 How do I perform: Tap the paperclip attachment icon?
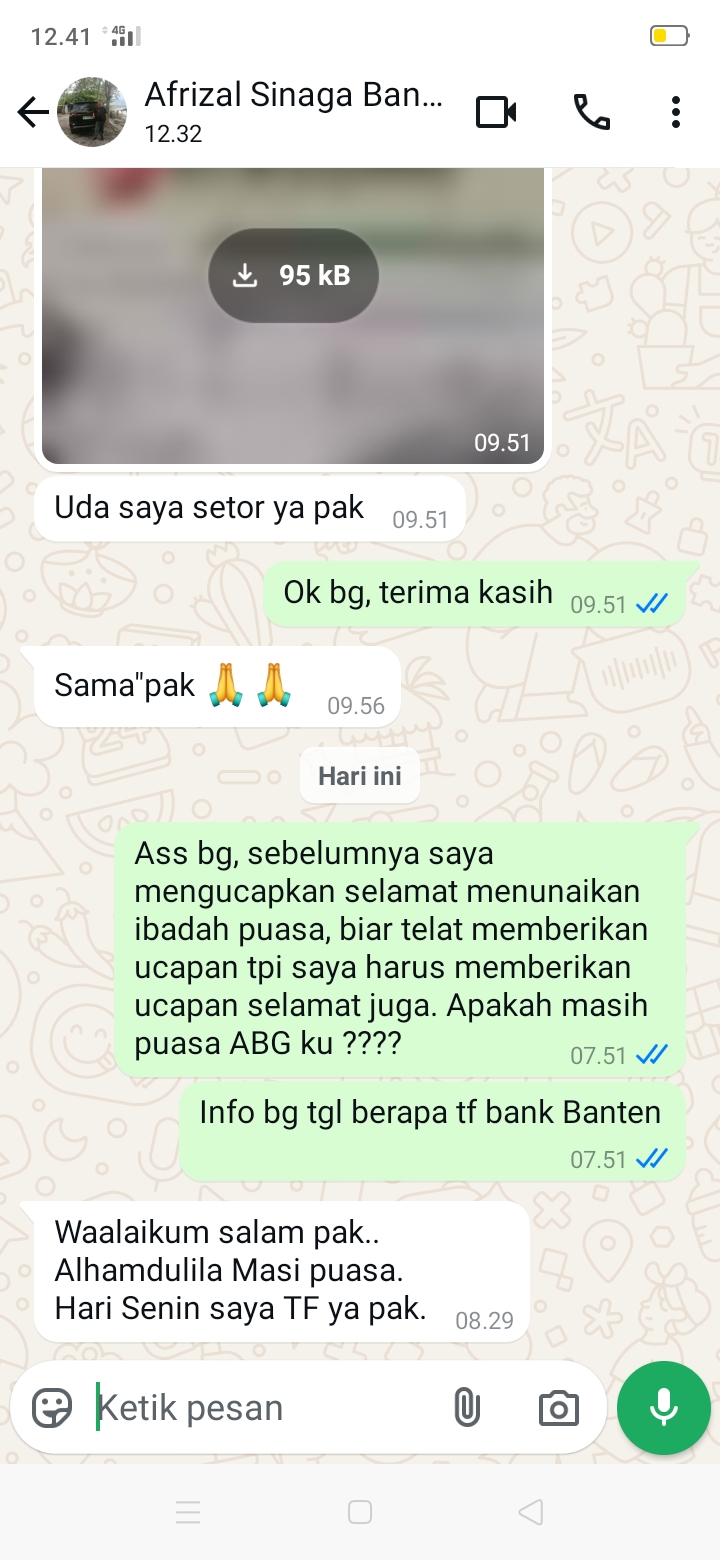tap(466, 1408)
